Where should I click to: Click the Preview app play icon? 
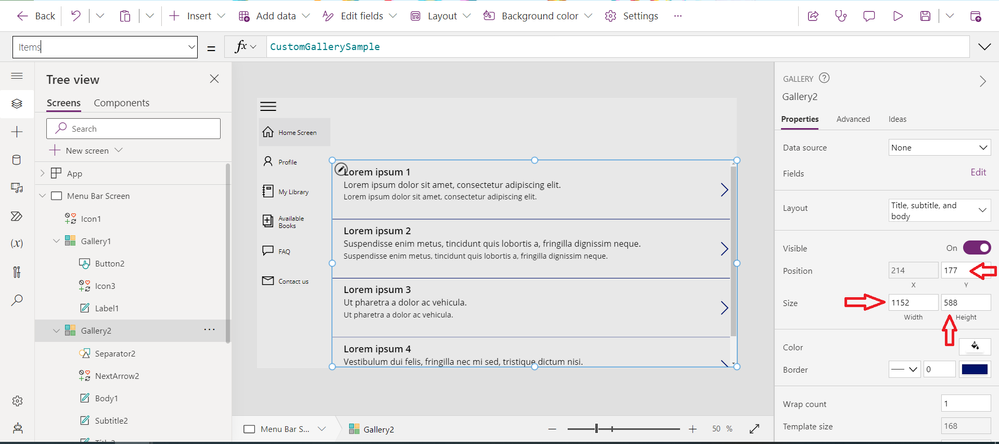click(898, 16)
